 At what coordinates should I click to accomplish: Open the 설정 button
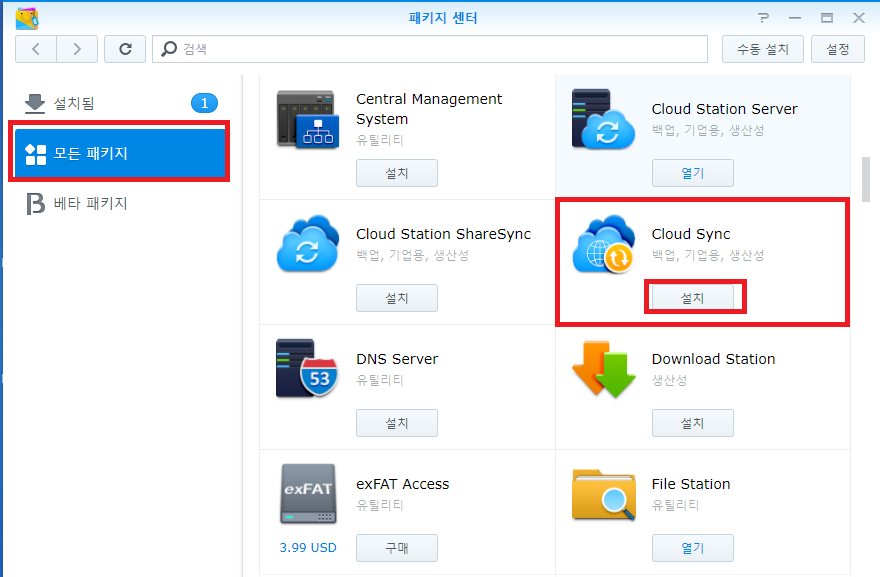point(837,49)
